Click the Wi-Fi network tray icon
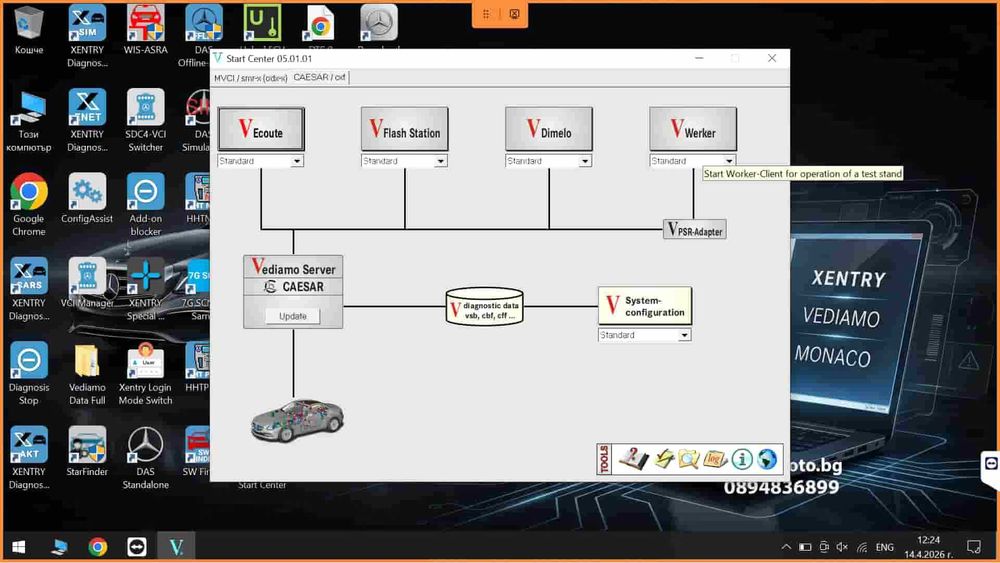1000x563 pixels. coord(862,547)
